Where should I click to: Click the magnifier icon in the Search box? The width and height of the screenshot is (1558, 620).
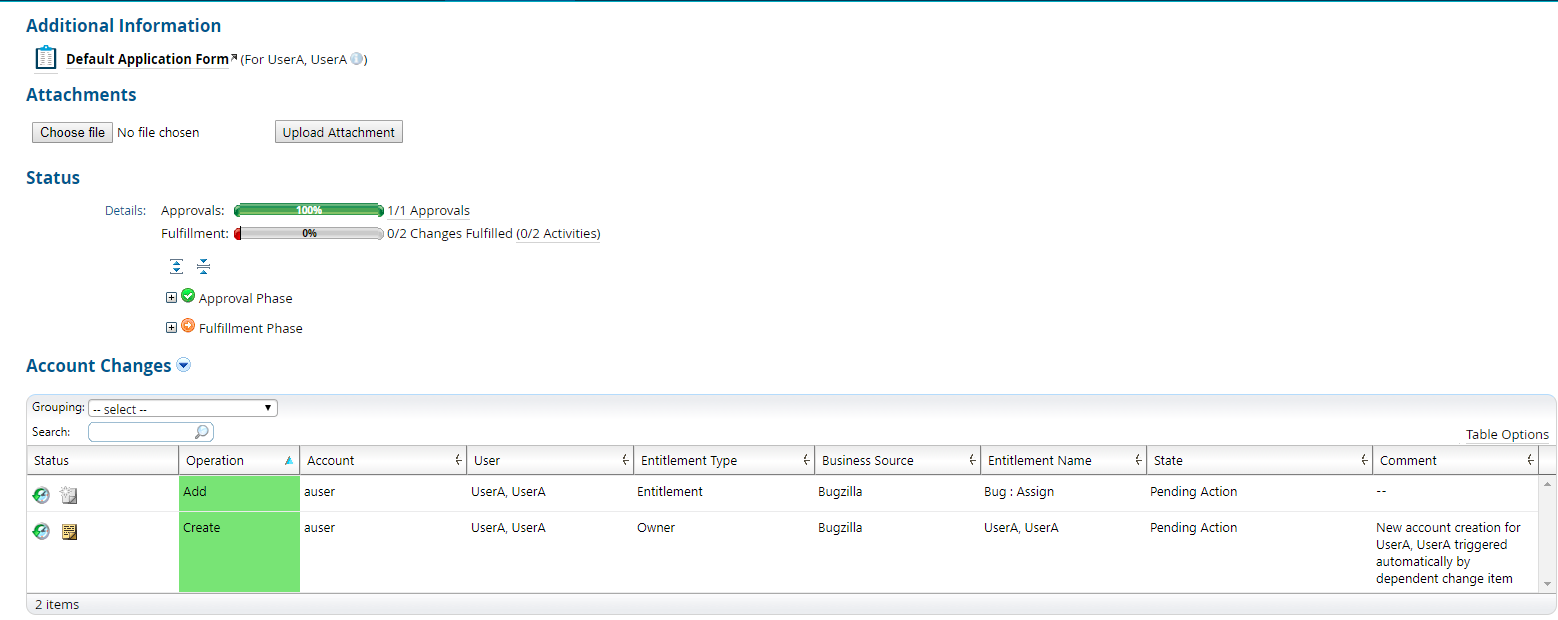202,431
